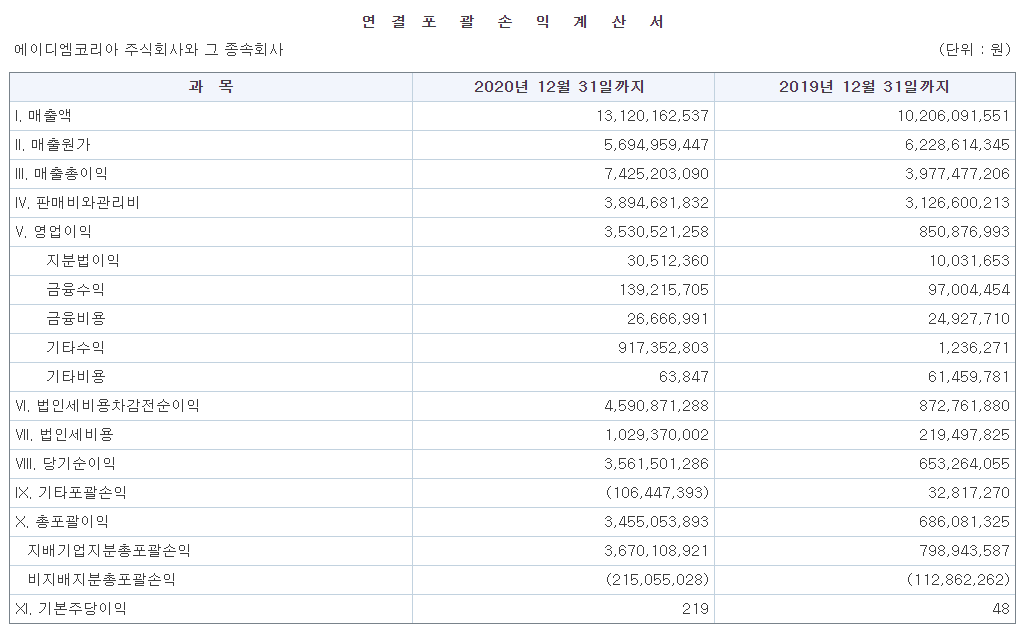This screenshot has width=1026, height=636.
Task: Select the (단위 : 원) unit label
Action: [974, 50]
